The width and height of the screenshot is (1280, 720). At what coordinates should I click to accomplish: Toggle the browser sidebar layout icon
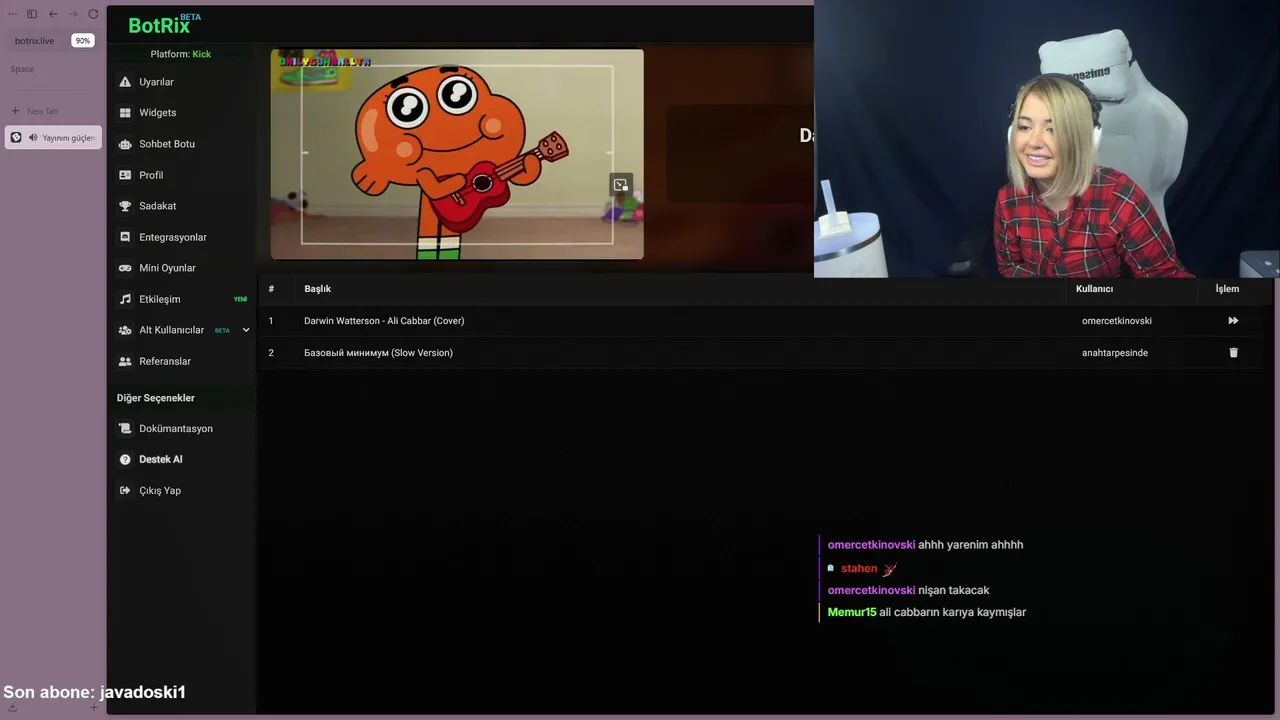click(x=32, y=14)
